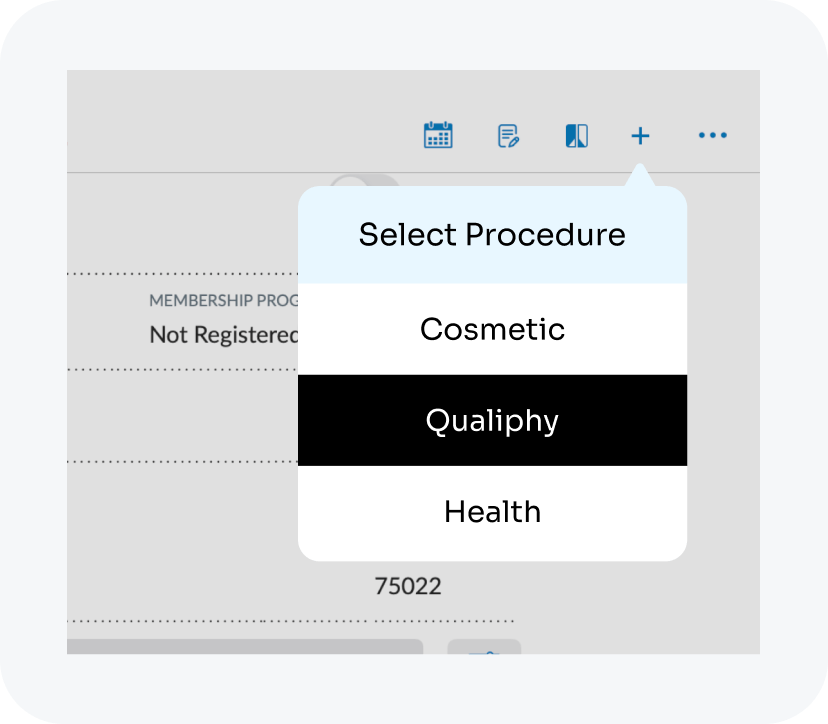The width and height of the screenshot is (828, 724).
Task: Click the Membership Program field label
Action: 223,300
